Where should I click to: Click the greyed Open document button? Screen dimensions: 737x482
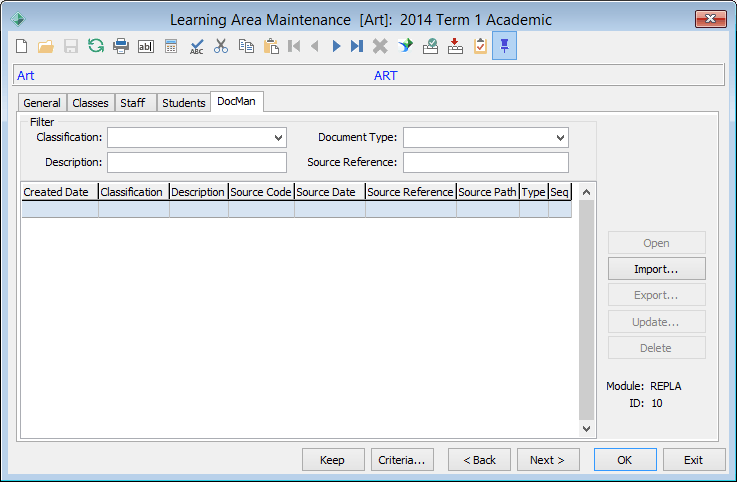coord(657,243)
